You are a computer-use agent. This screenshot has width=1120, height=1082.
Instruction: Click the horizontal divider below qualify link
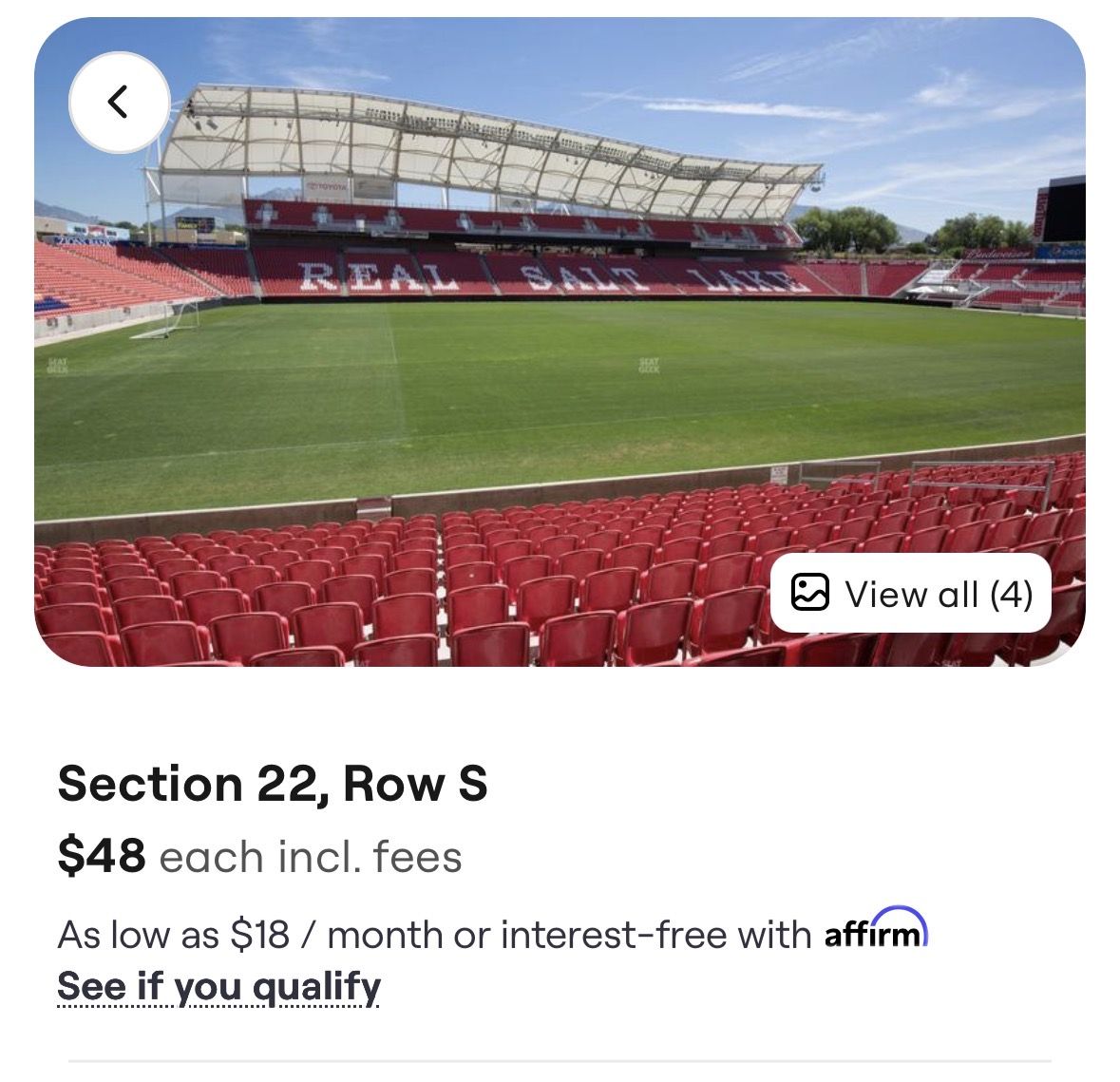click(x=560, y=1061)
